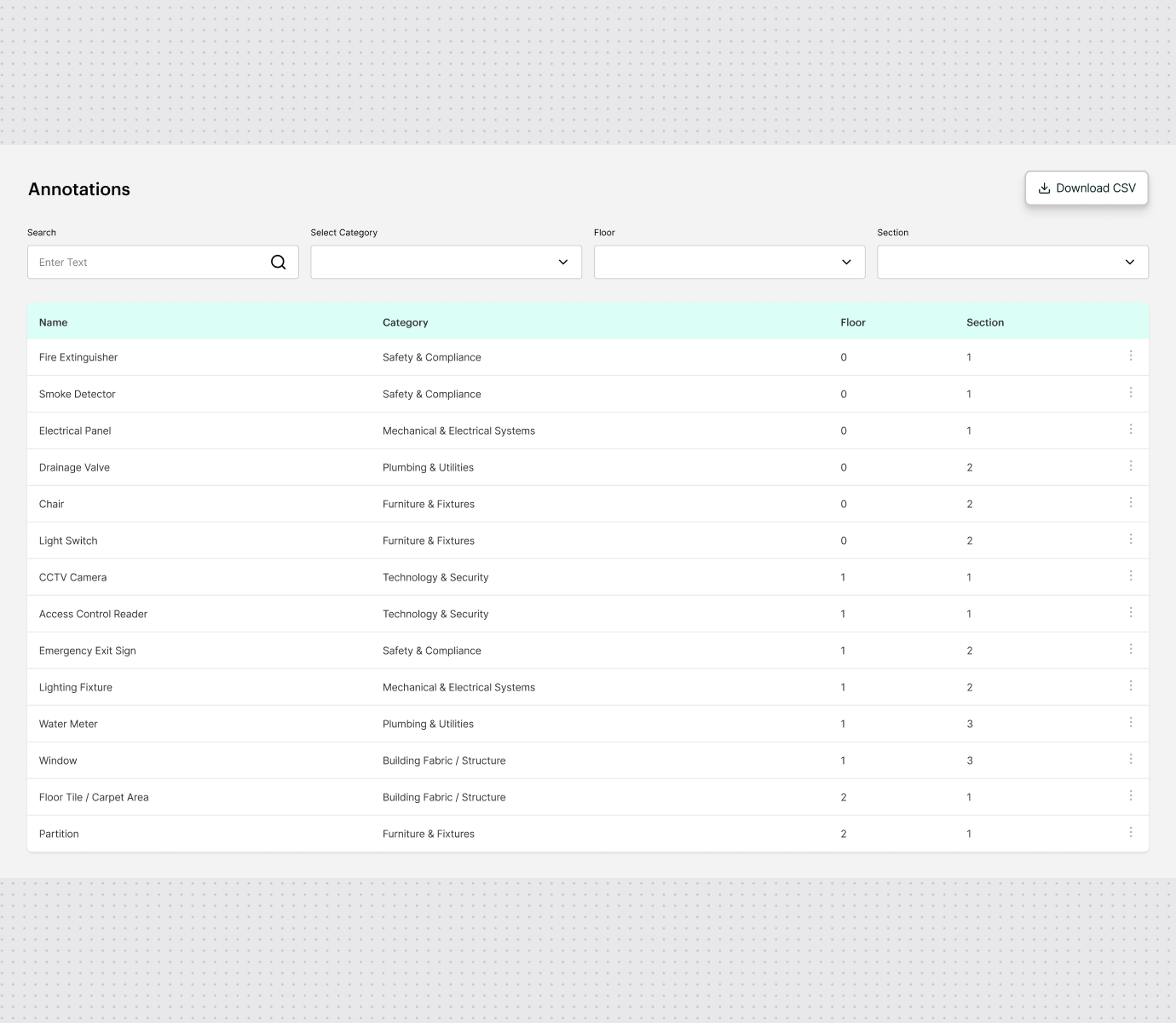
Task: Select the Access Control Reader row
Action: tap(93, 614)
